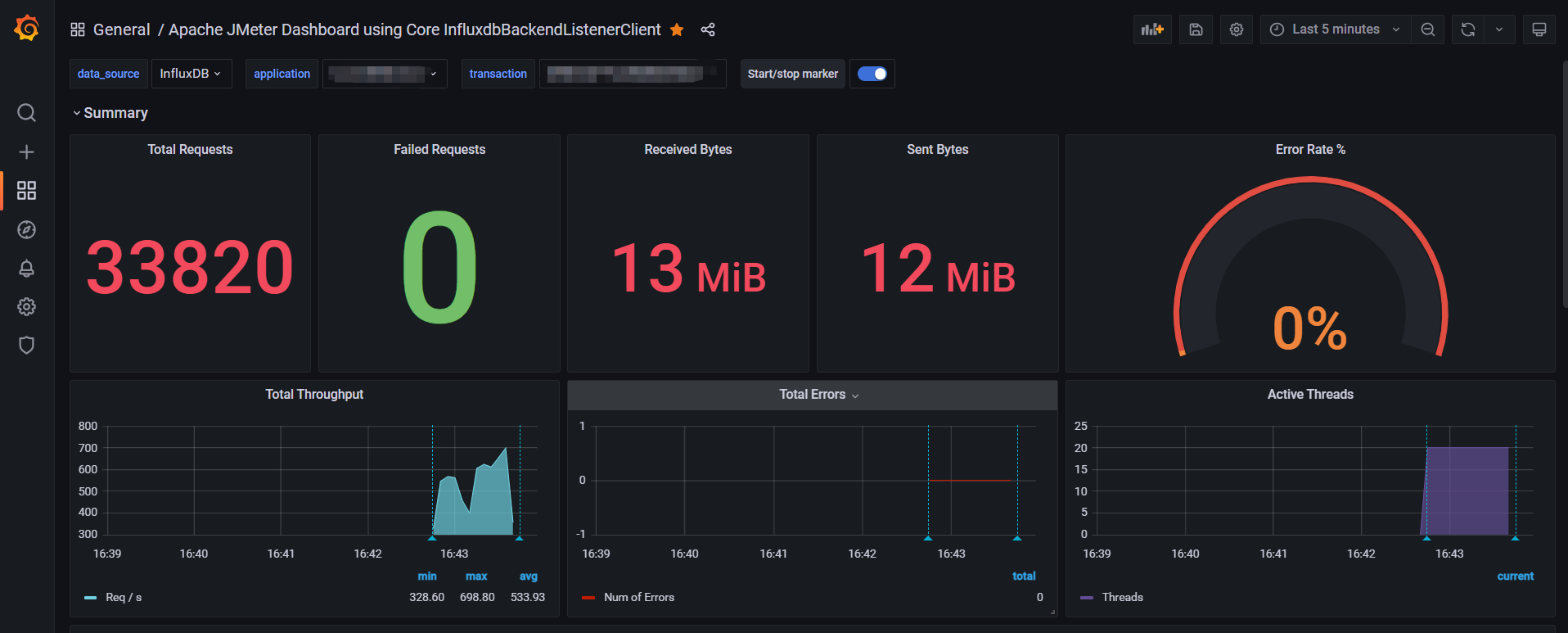
Task: Click the purple active threads area
Action: [1465, 491]
